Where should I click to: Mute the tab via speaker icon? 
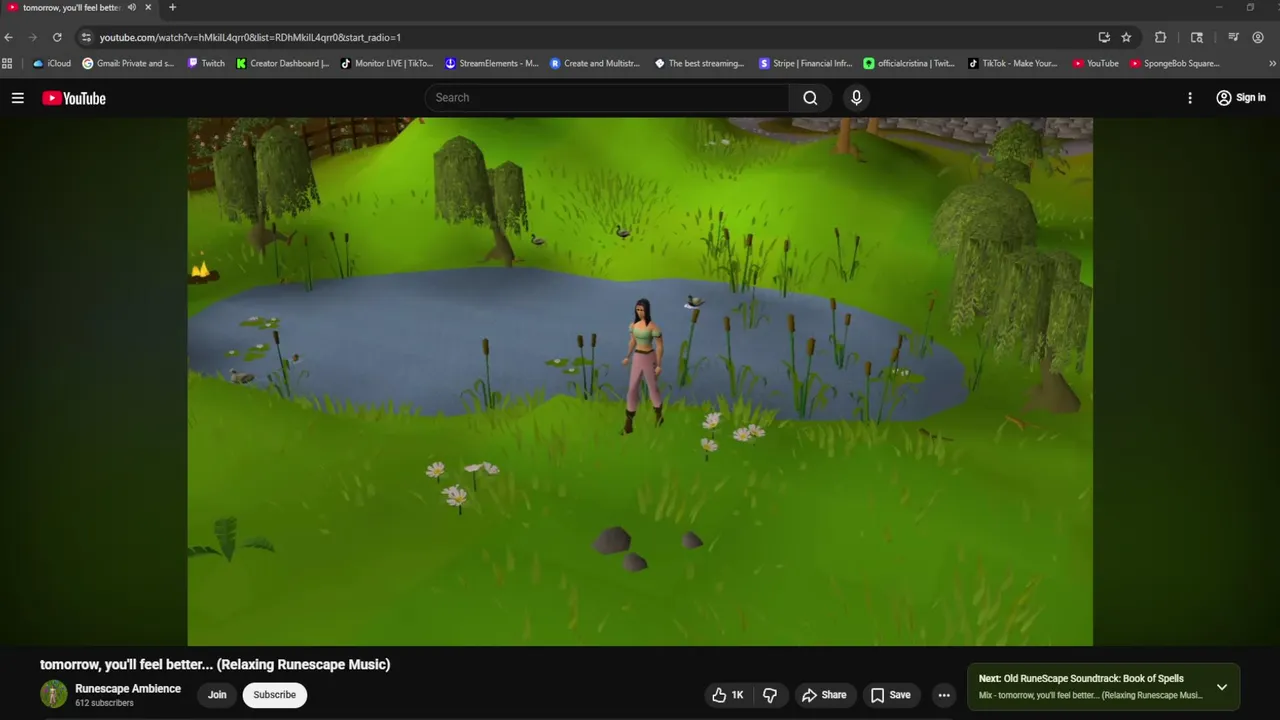(x=131, y=7)
